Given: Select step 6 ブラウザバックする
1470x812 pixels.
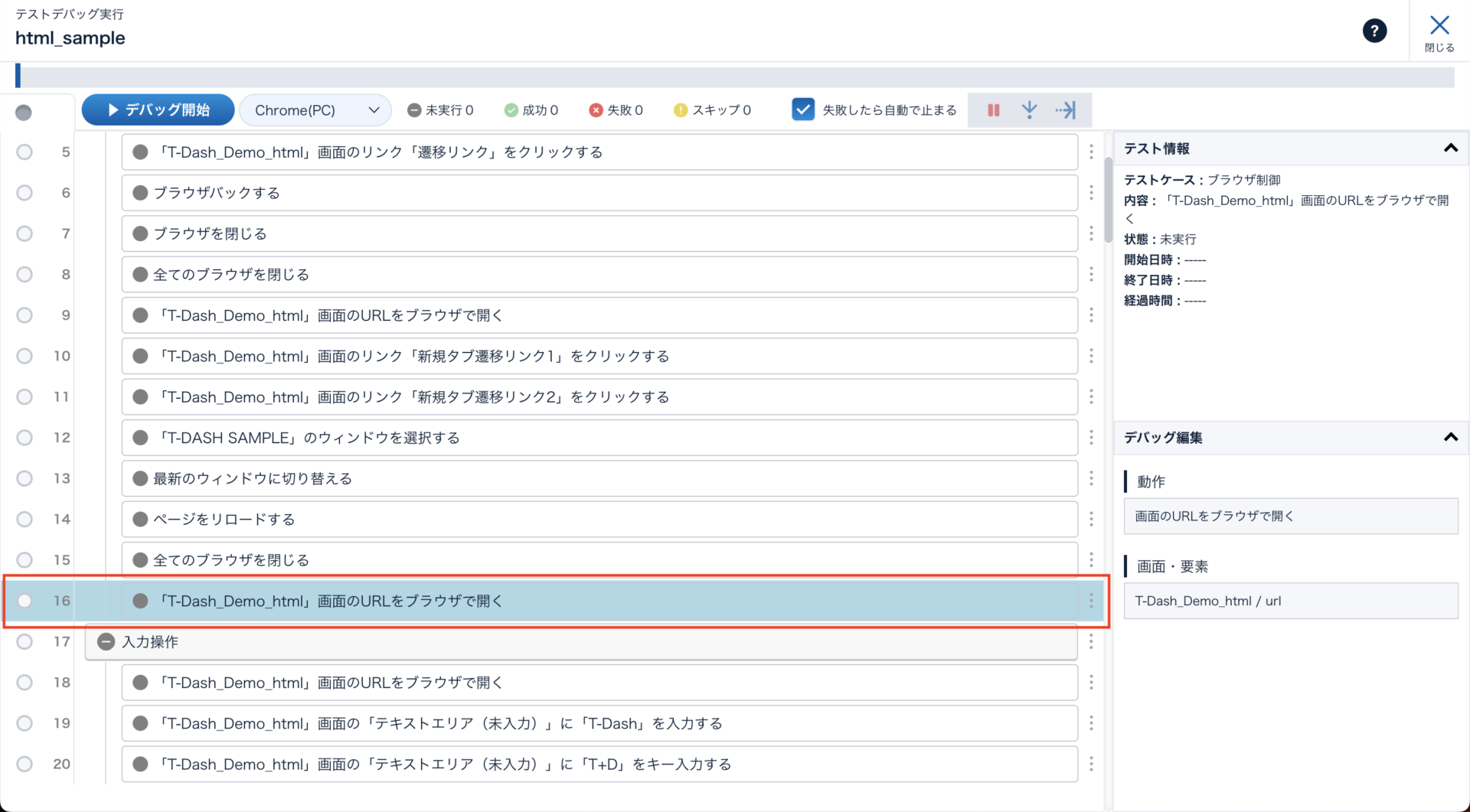Looking at the screenshot, I should [x=599, y=193].
